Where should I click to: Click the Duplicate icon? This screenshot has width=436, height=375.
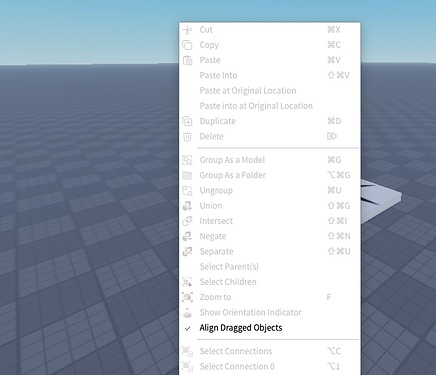click(x=187, y=121)
